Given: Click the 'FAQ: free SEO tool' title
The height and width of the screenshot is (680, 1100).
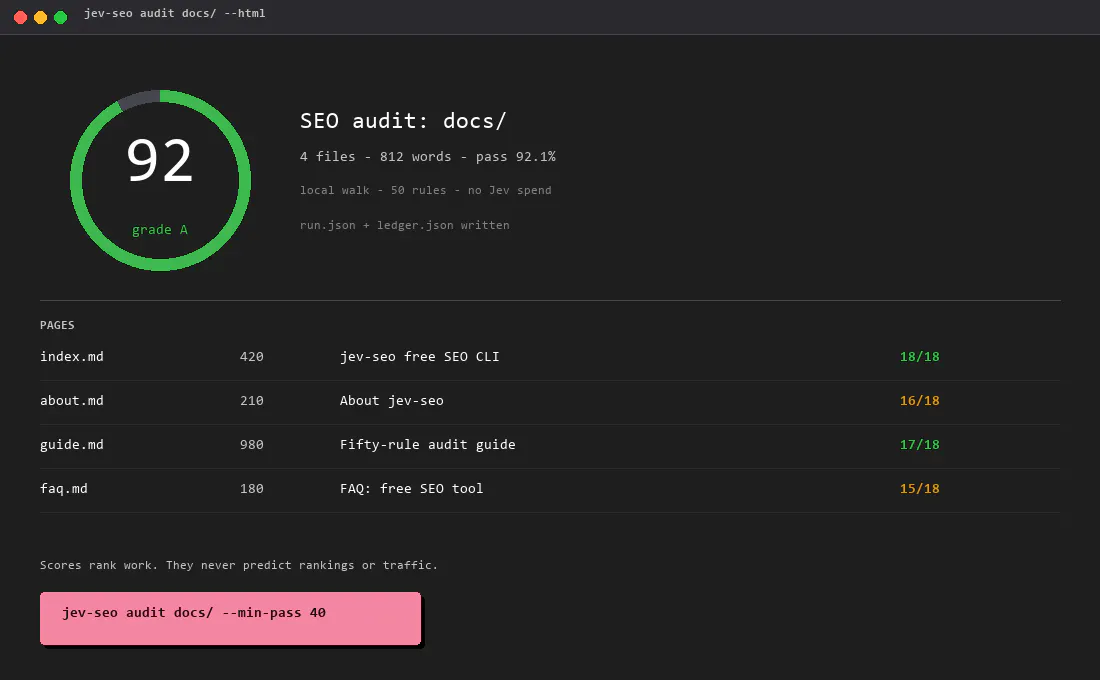Looking at the screenshot, I should coord(411,488).
